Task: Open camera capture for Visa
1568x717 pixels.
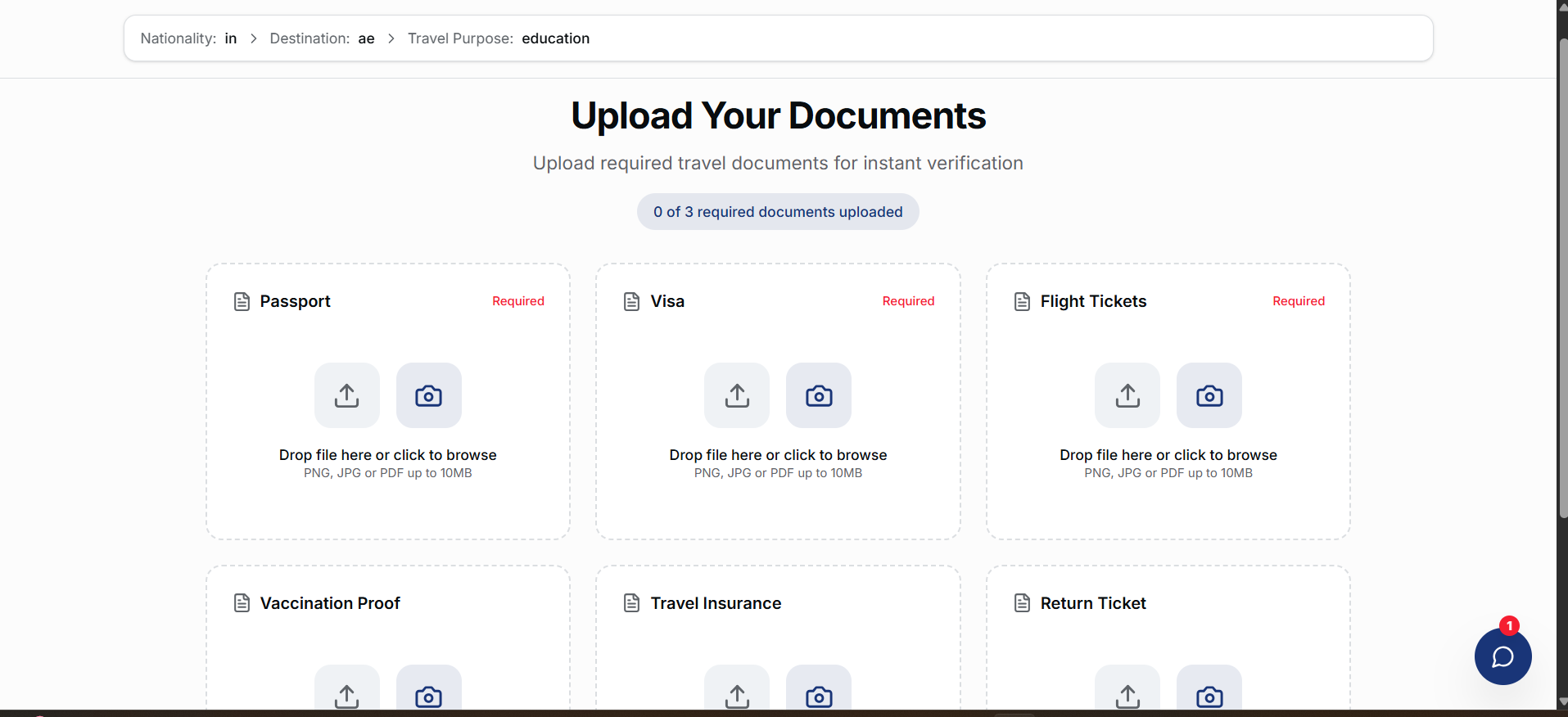Action: click(819, 395)
